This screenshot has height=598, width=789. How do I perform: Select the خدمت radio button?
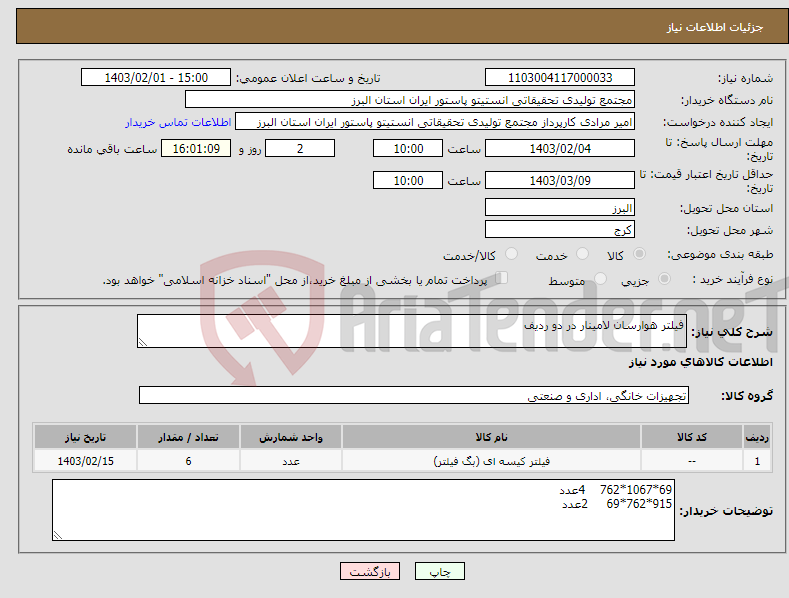(582, 254)
